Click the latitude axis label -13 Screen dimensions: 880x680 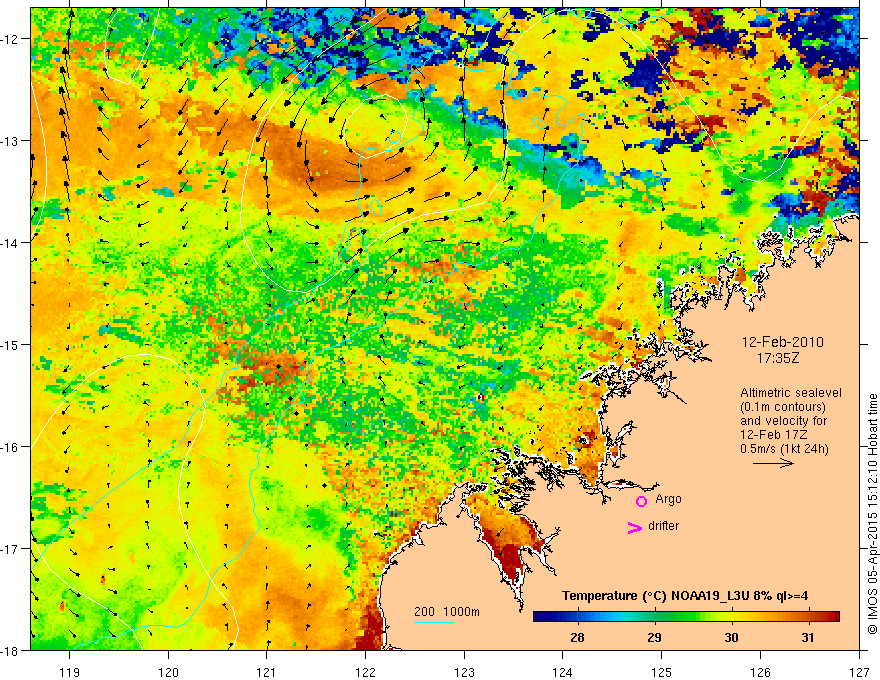tap(10, 141)
